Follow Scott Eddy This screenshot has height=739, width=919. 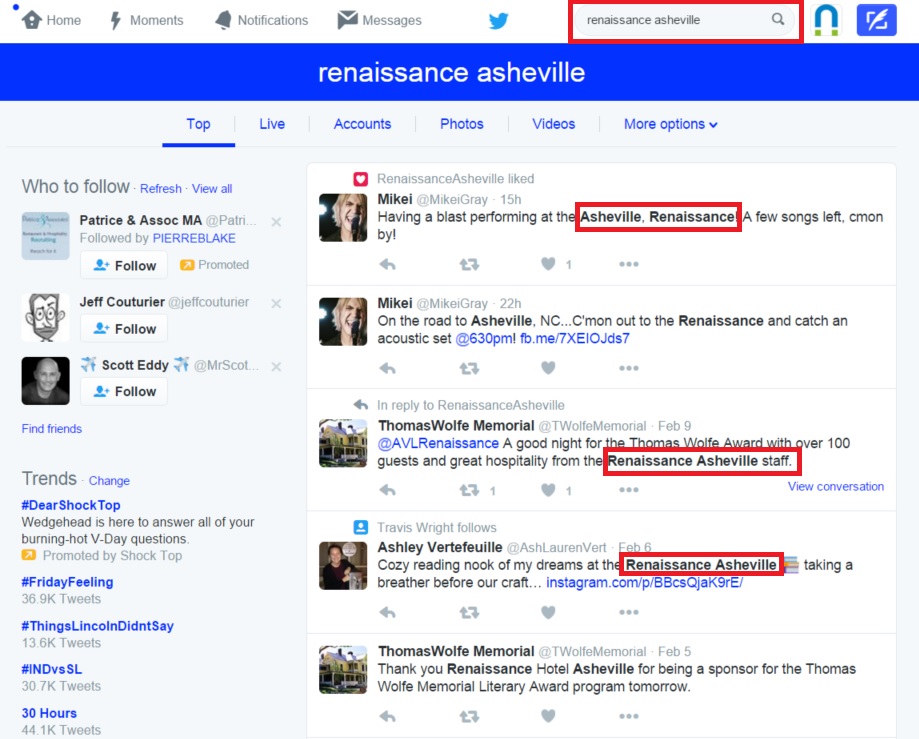pyautogui.click(x=124, y=391)
